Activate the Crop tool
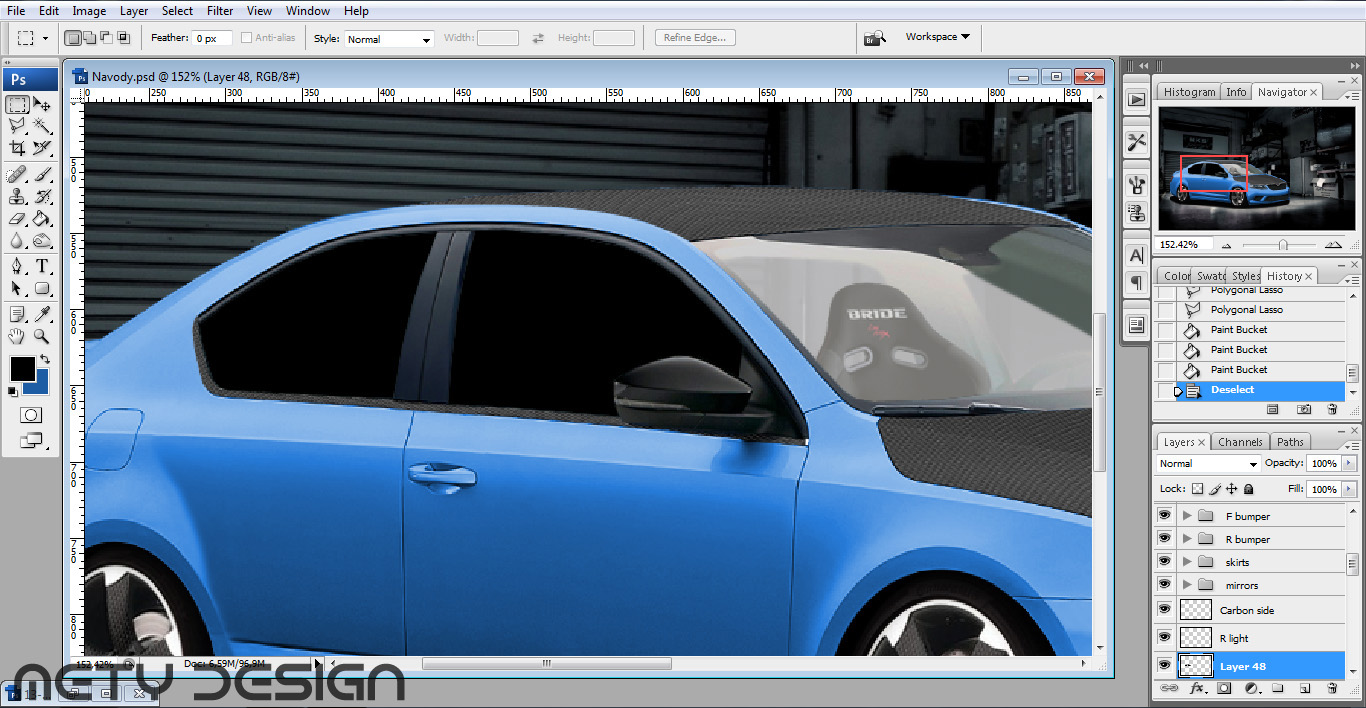Image resolution: width=1366 pixels, height=708 pixels. (17, 148)
